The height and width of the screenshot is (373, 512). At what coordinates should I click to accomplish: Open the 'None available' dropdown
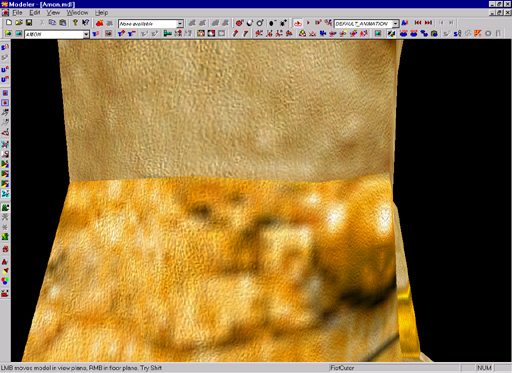pos(180,24)
